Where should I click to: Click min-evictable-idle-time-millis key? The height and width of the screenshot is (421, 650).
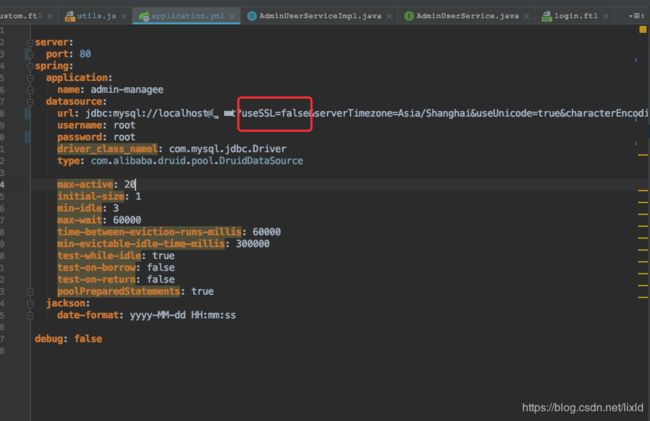click(x=141, y=244)
